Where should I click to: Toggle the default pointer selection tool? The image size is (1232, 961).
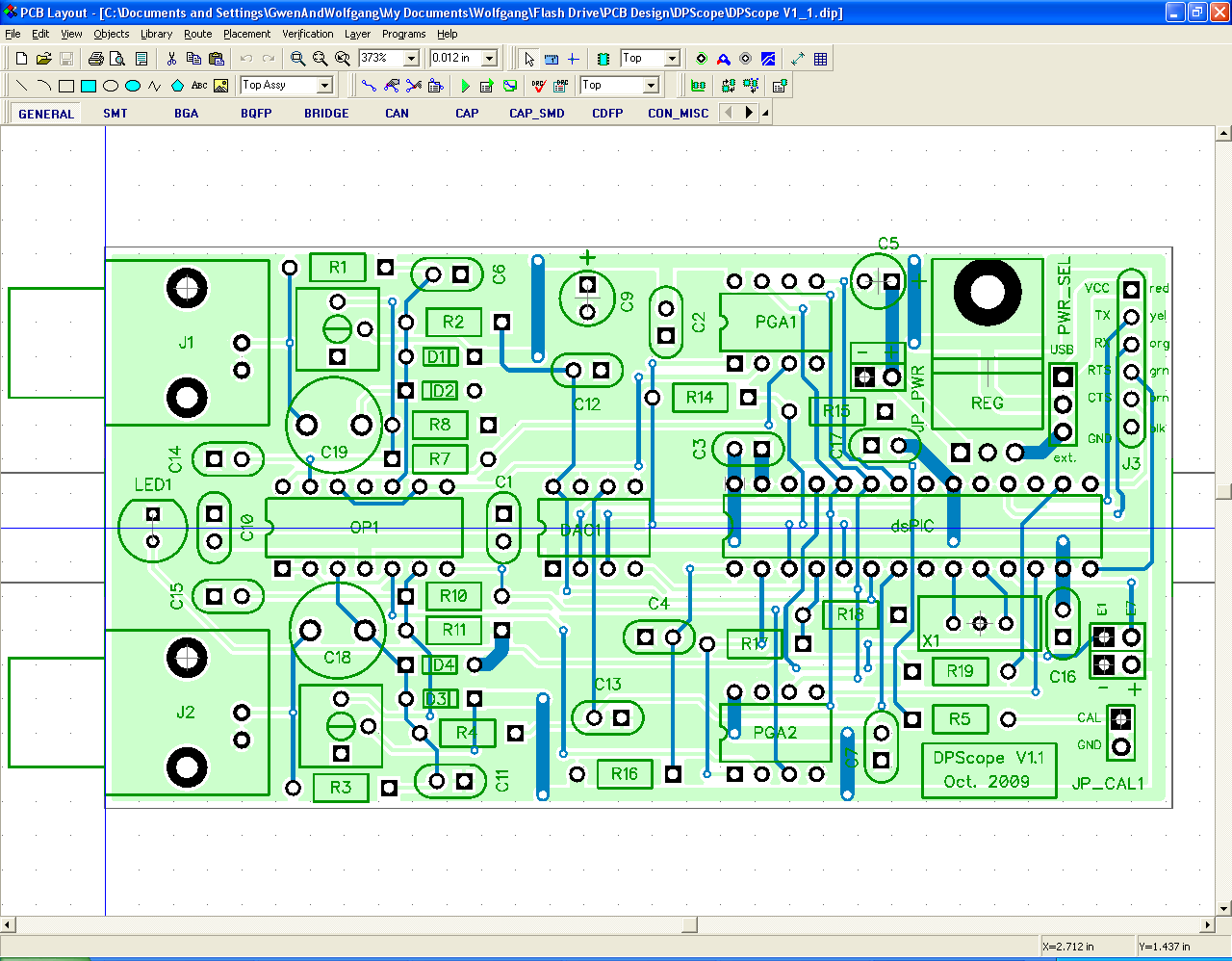(528, 58)
